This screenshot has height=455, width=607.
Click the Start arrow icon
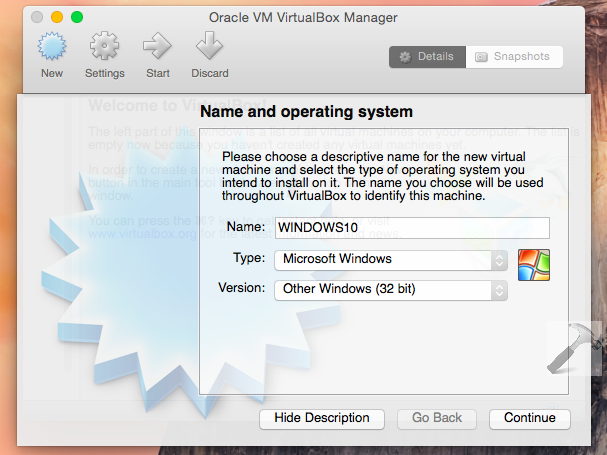157,46
